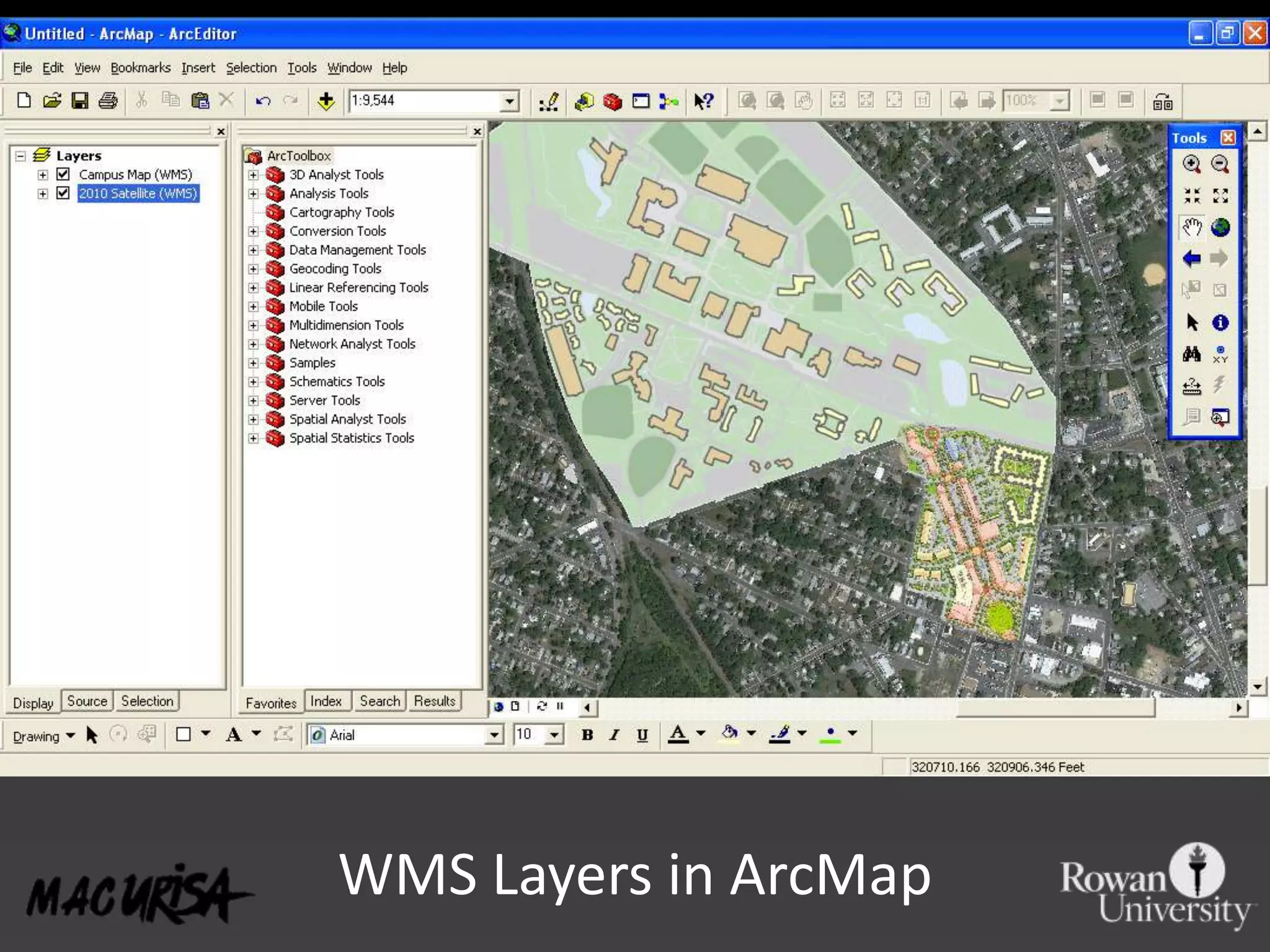Select the Zoom Out tool in Tools palette
1270x952 pixels.
coord(1220,164)
